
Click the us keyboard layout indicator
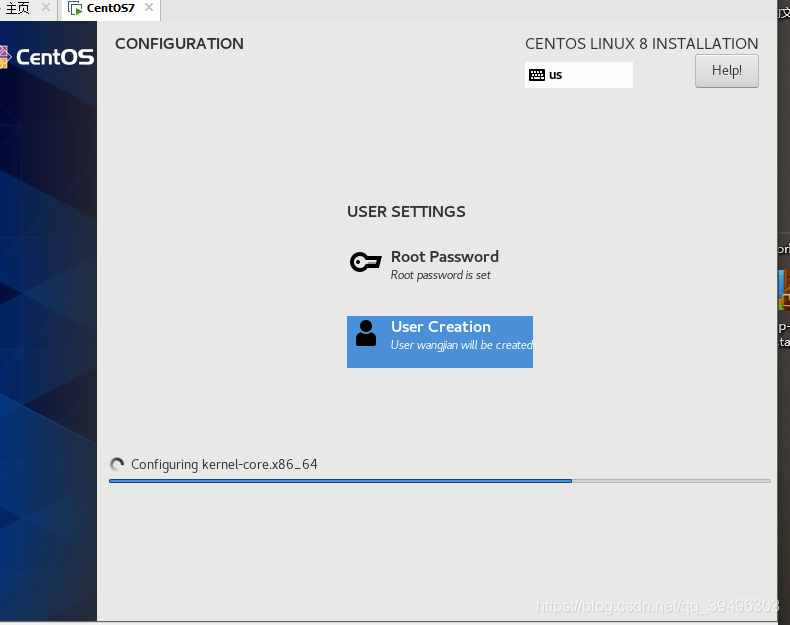tap(578, 75)
